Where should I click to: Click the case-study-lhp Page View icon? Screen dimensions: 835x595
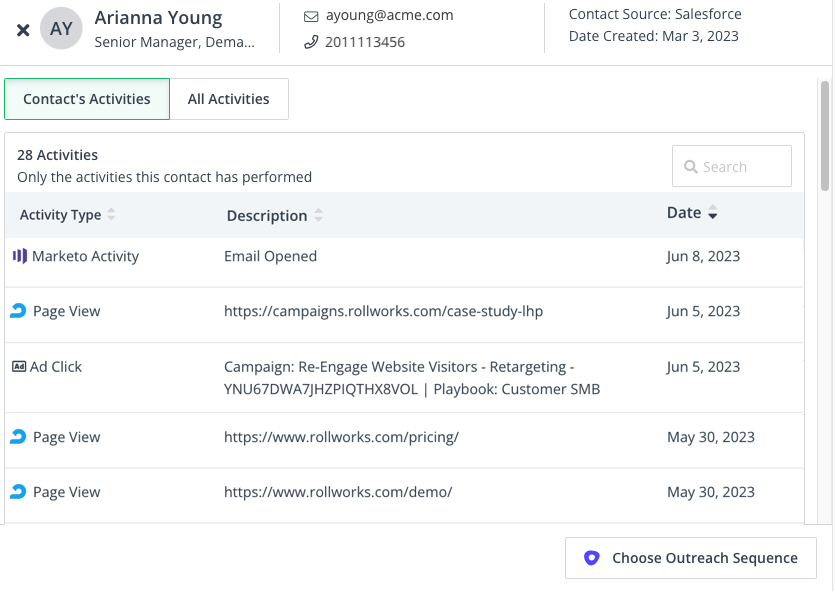(x=18, y=311)
